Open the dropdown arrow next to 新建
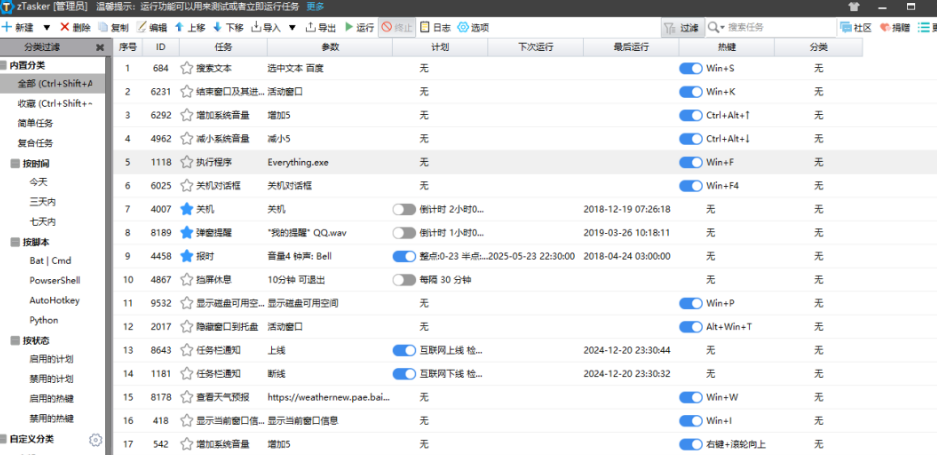Viewport: 937px width, 455px height. [47, 28]
